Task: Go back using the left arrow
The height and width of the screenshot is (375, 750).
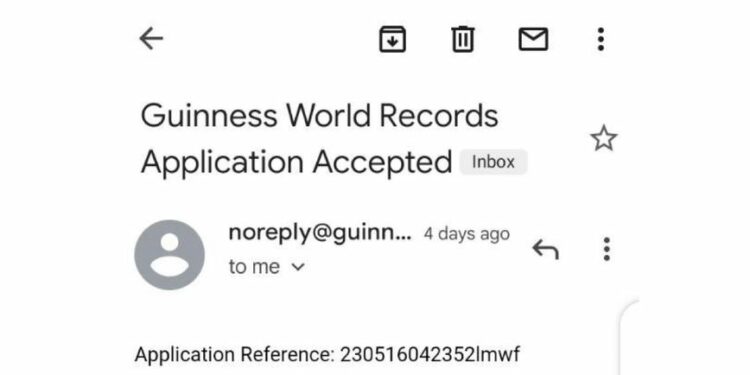Action: pos(151,39)
